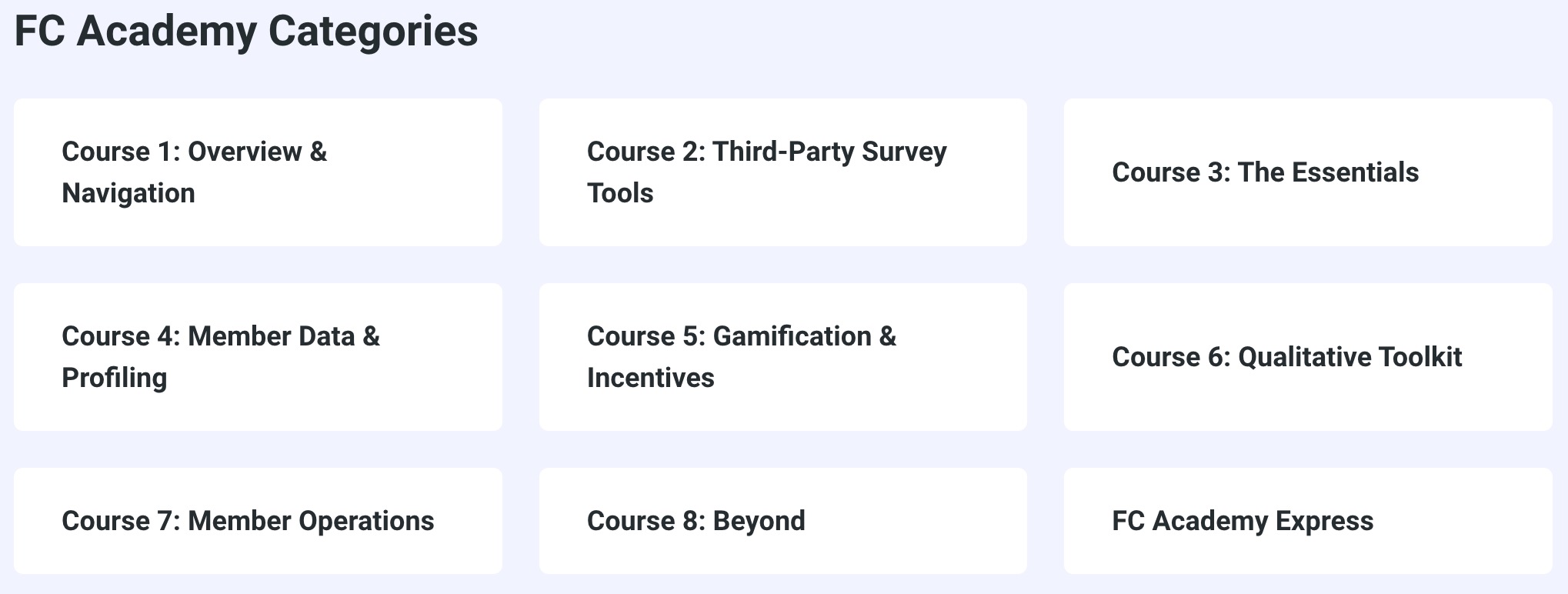Click the word "Categories" in the heading
Viewport: 1568px width, 594px height.
[373, 32]
